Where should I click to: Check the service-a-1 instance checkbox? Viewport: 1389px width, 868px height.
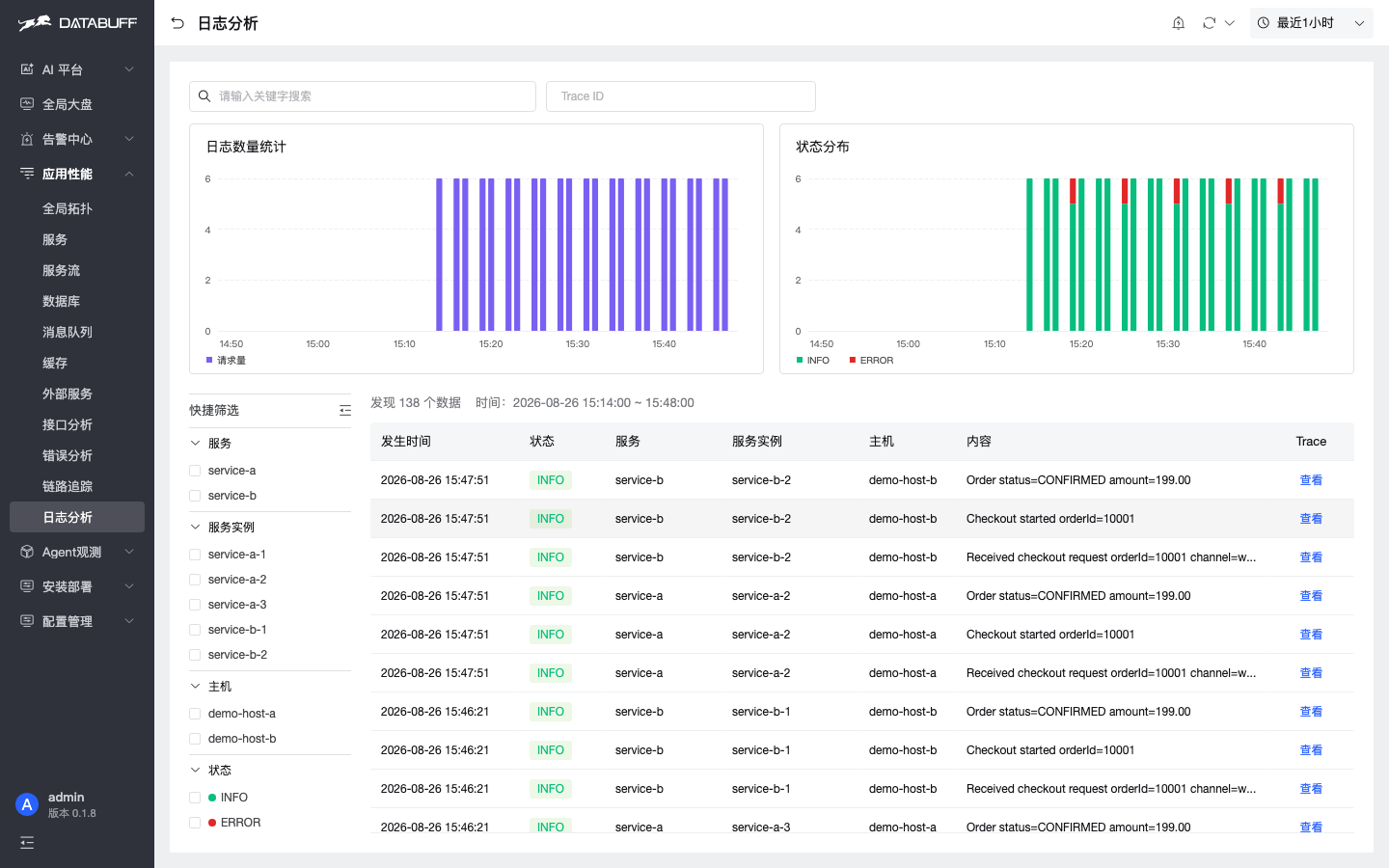tap(195, 555)
